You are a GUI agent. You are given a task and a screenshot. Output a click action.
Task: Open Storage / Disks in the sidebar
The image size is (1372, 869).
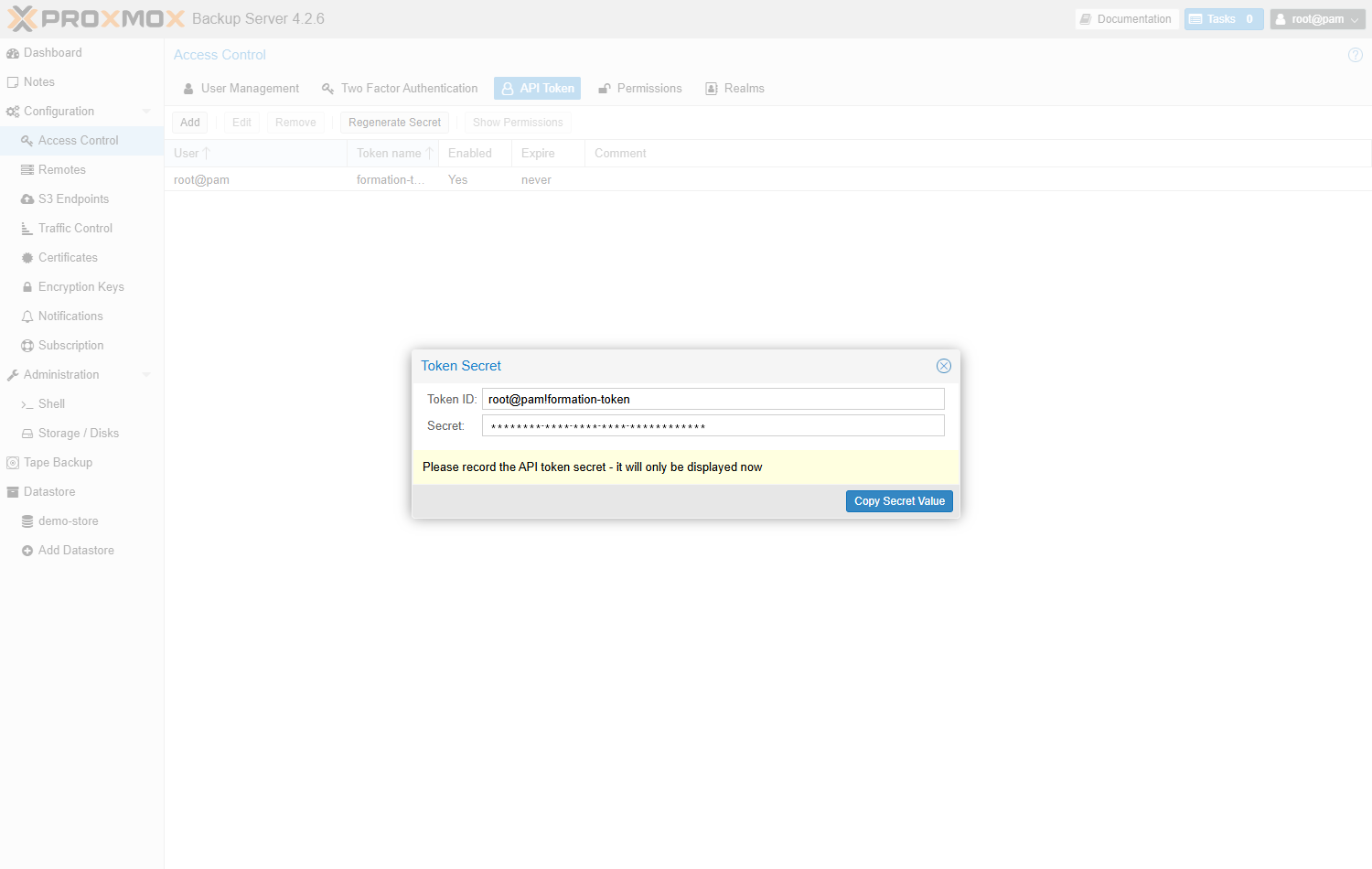click(x=81, y=434)
